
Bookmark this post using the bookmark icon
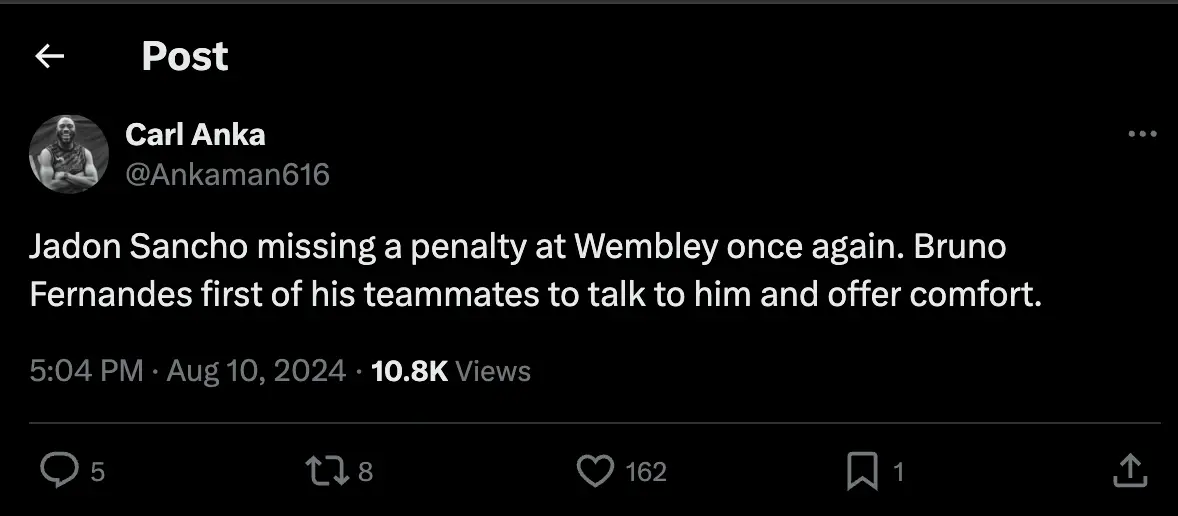[x=862, y=470]
